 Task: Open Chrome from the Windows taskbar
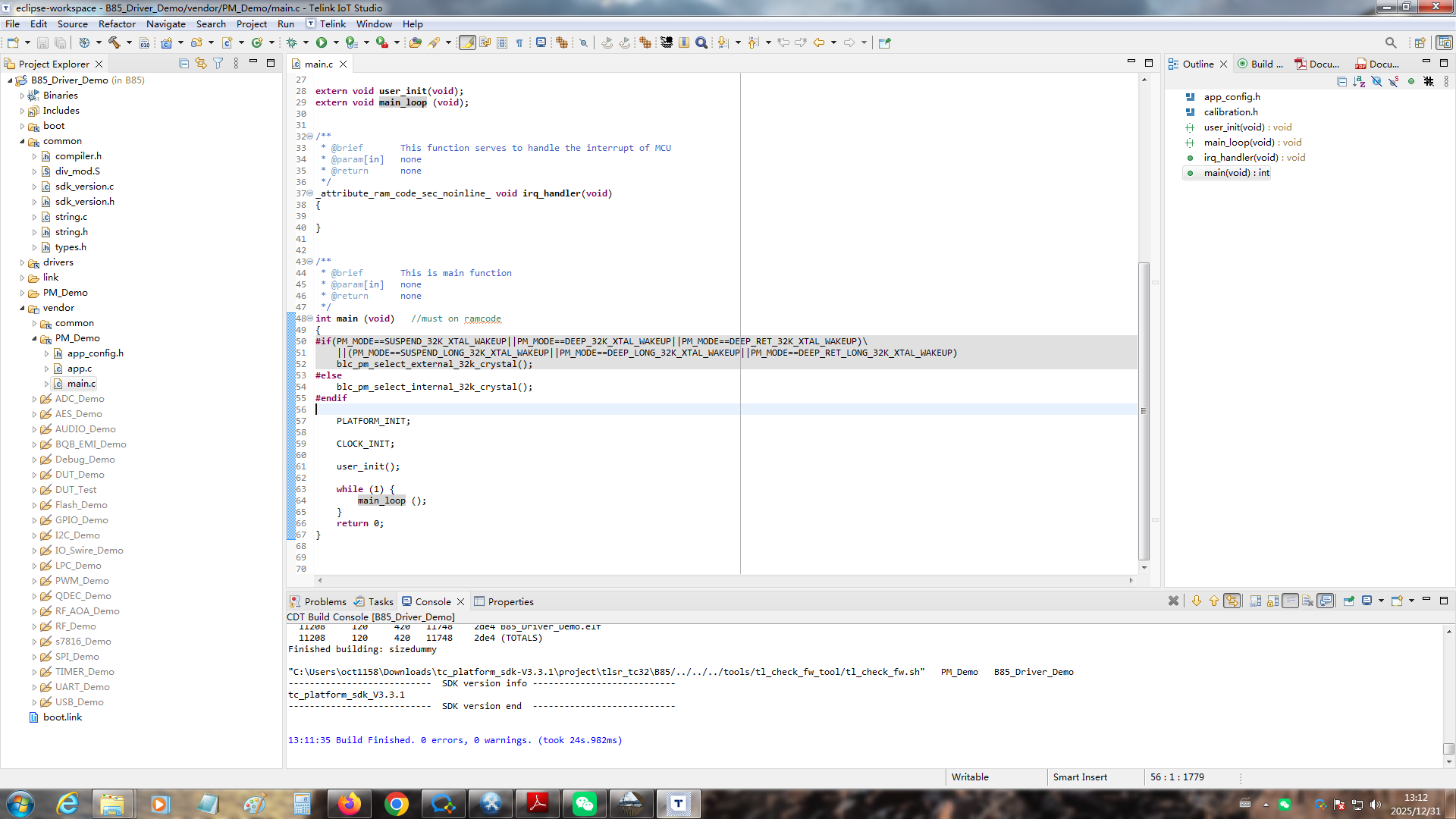tap(396, 804)
